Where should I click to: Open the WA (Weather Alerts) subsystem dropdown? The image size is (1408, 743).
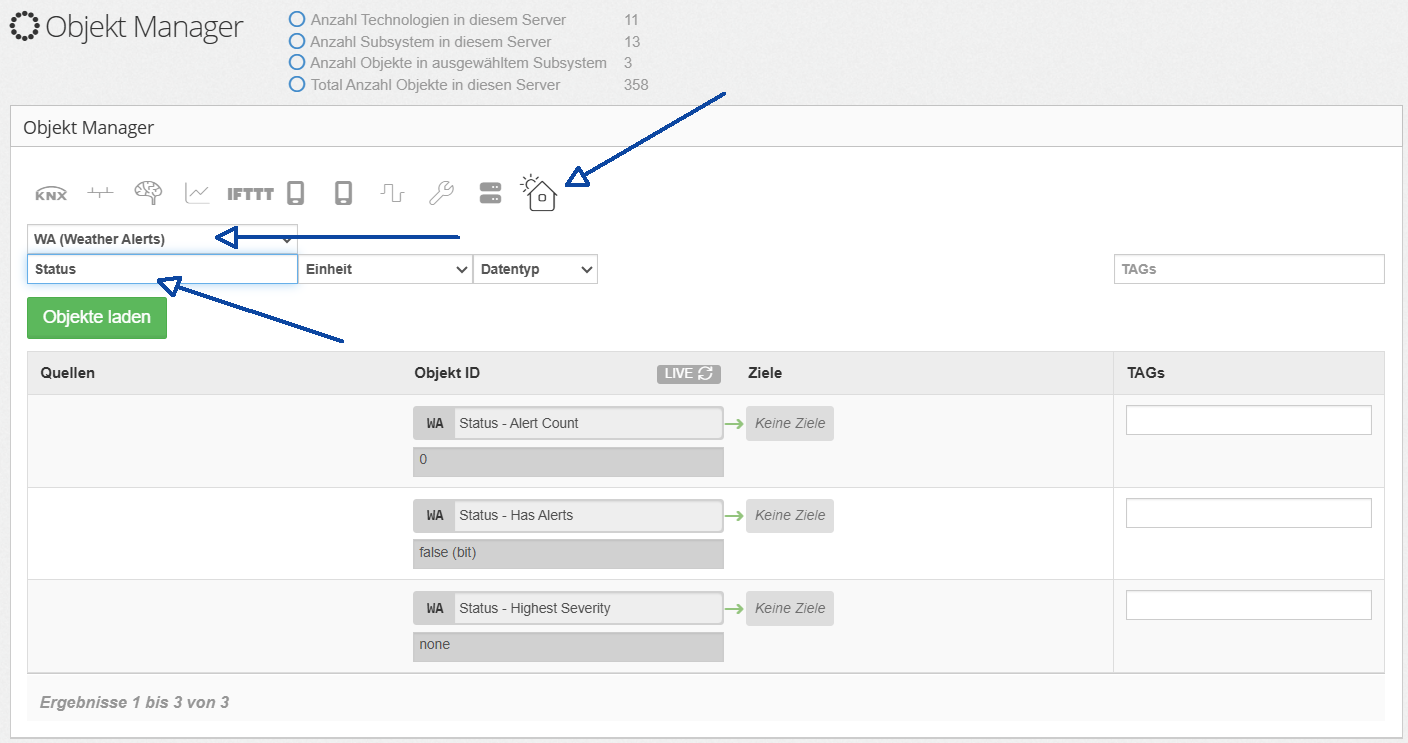[x=162, y=239]
